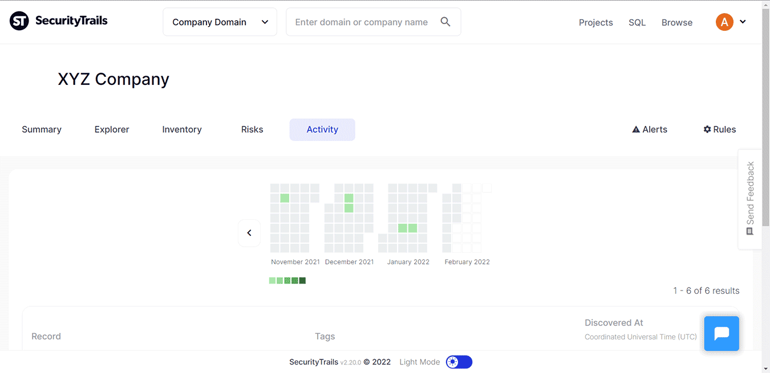Viewport: 770px width, 373px height.
Task: Click the February 2022 month label
Action: (467, 262)
